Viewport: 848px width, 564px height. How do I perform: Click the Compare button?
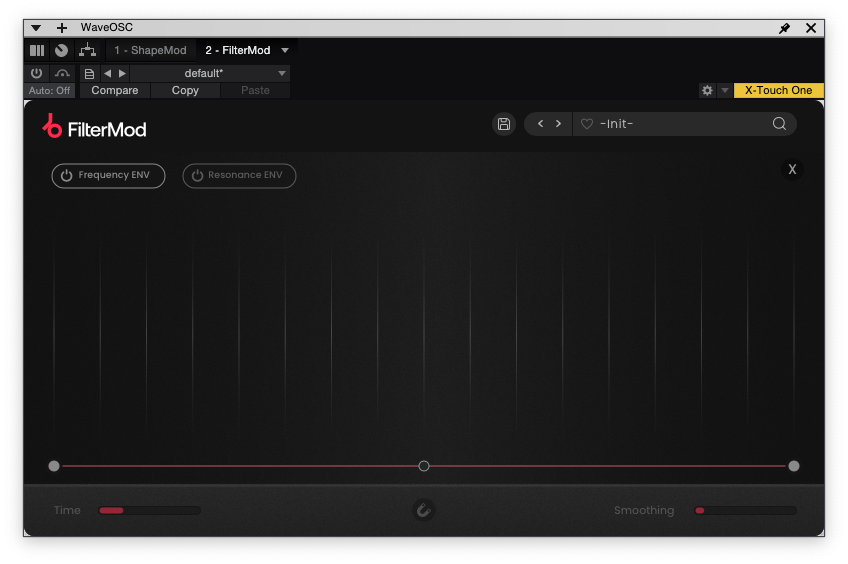(x=115, y=90)
